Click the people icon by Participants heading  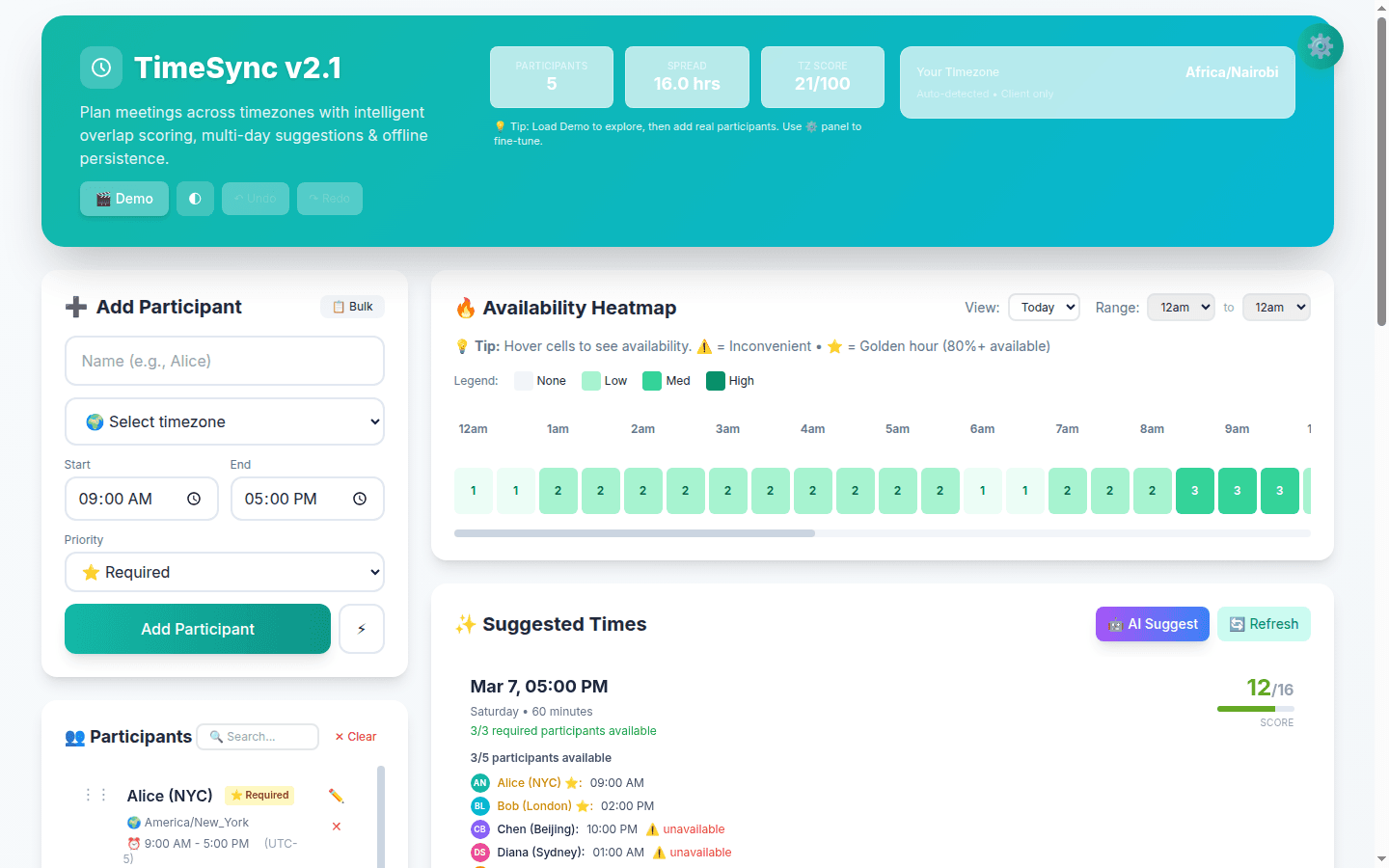point(74,737)
